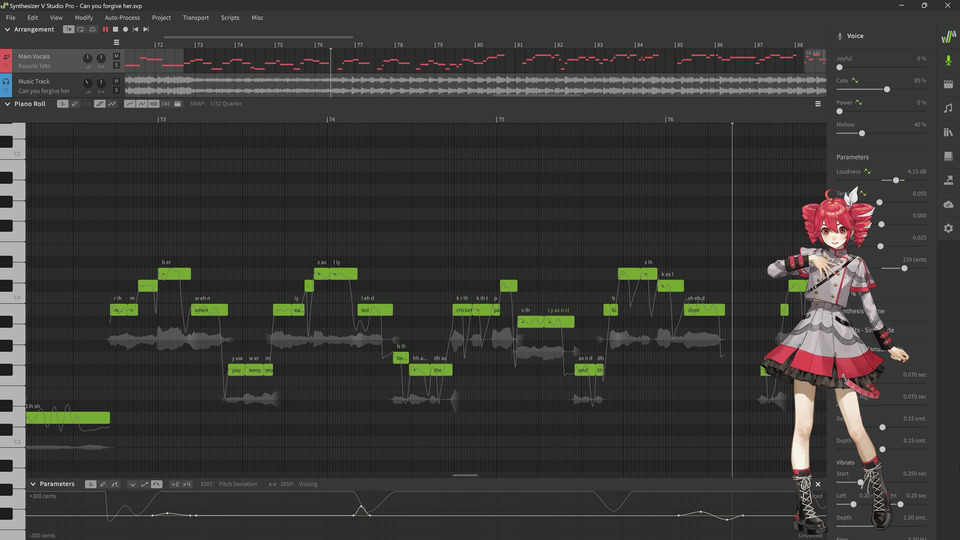The height and width of the screenshot is (540, 960).
Task: Click the Loudness automation curve icon
Action: tap(868, 171)
